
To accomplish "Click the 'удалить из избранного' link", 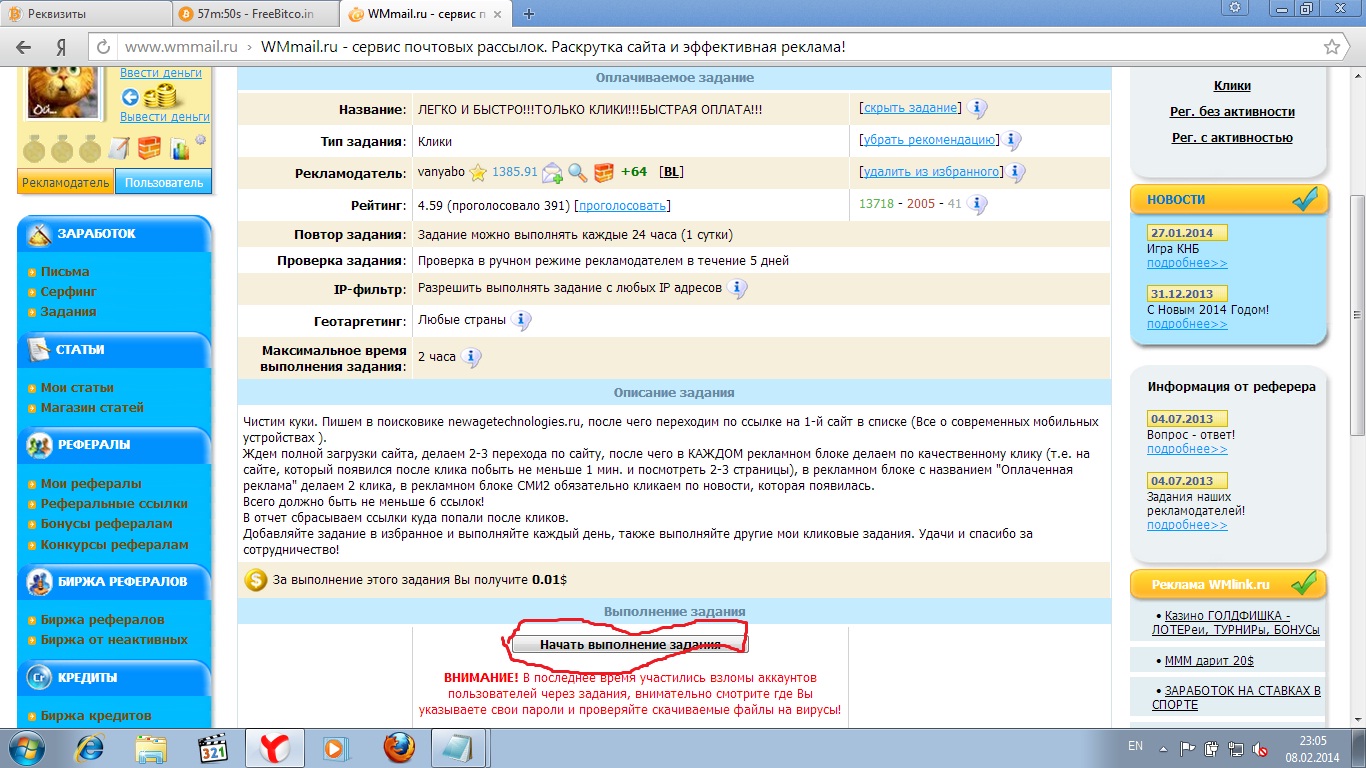I will point(931,172).
